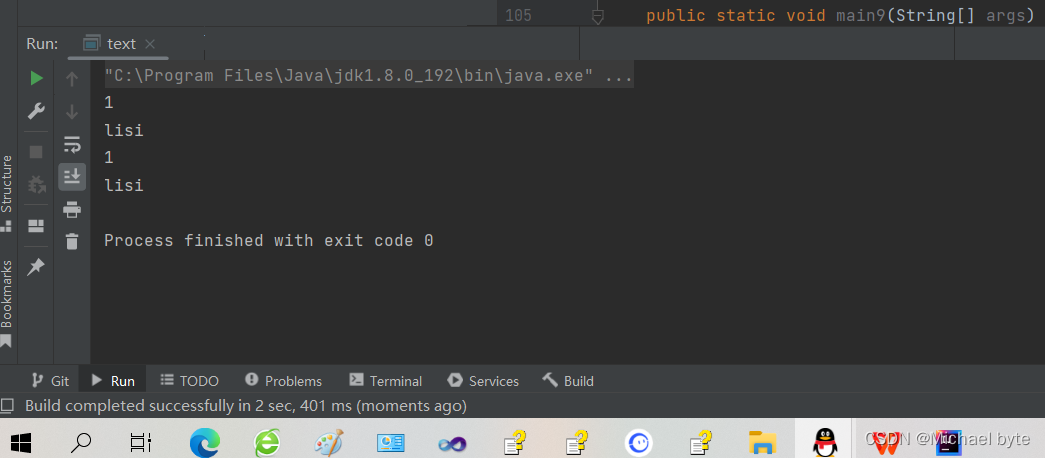
Task: Open Windows taskbar search
Action: 82,442
